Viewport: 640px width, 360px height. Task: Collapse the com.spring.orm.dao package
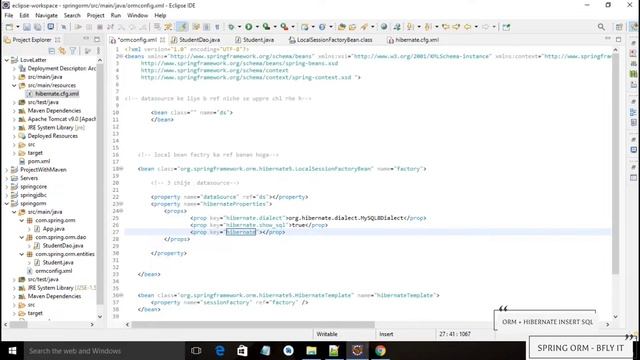point(22,237)
